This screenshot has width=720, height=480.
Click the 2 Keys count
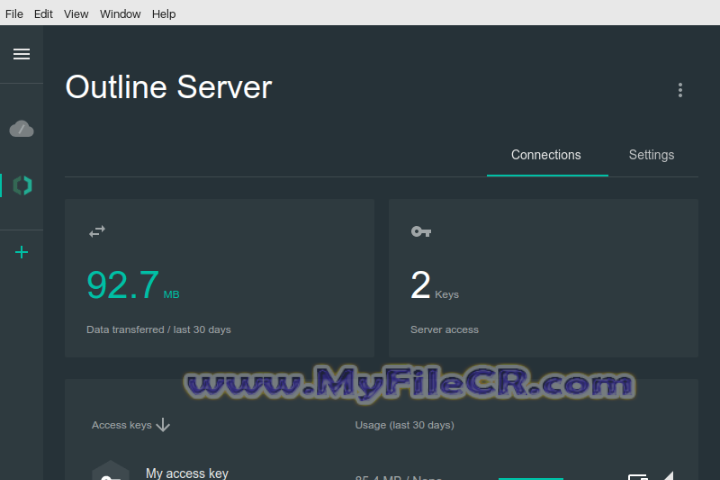tap(434, 285)
